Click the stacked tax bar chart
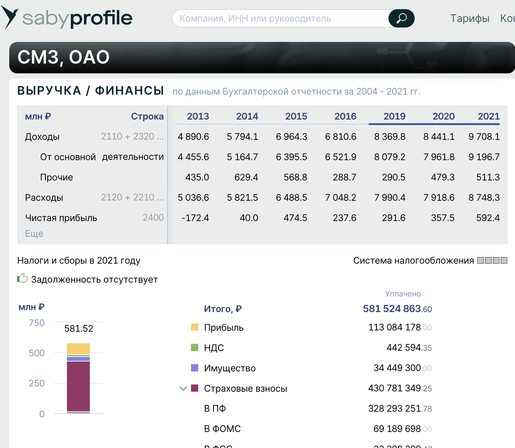This screenshot has height=448, width=515. 78,378
